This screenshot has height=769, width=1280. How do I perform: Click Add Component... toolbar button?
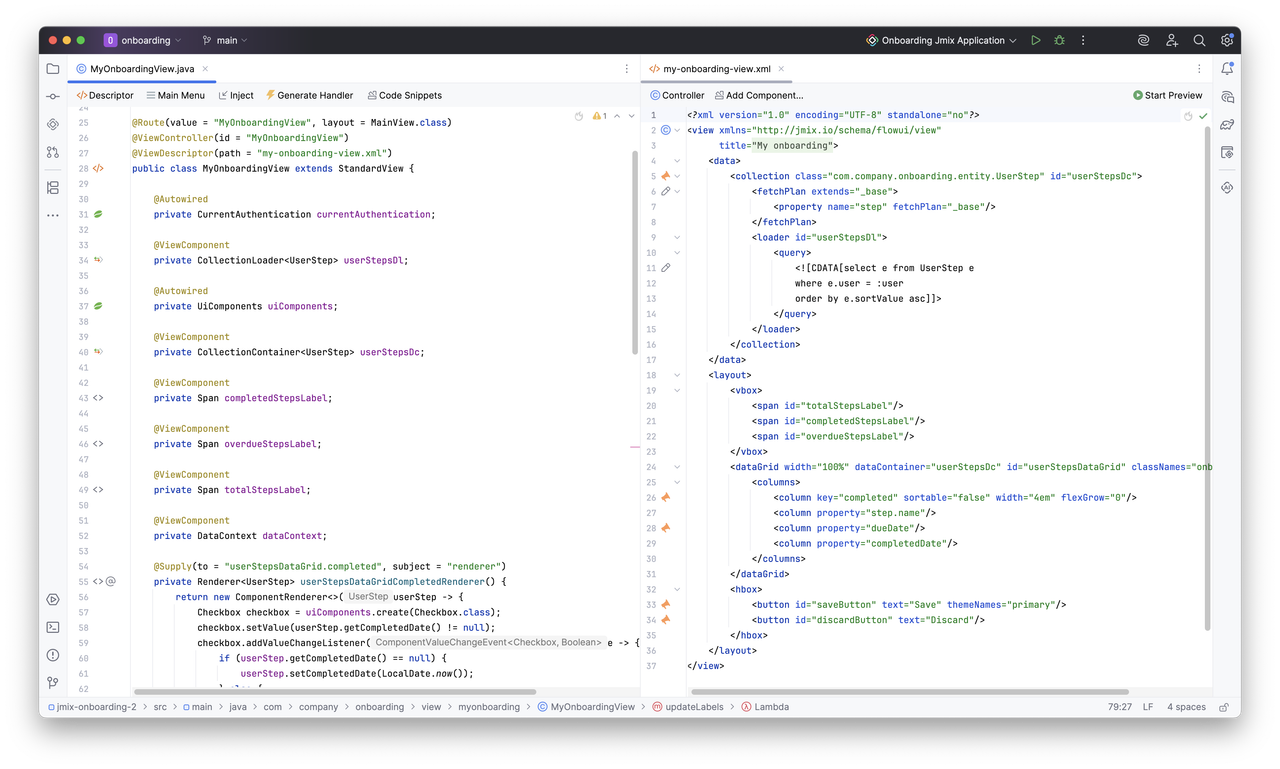(759, 95)
